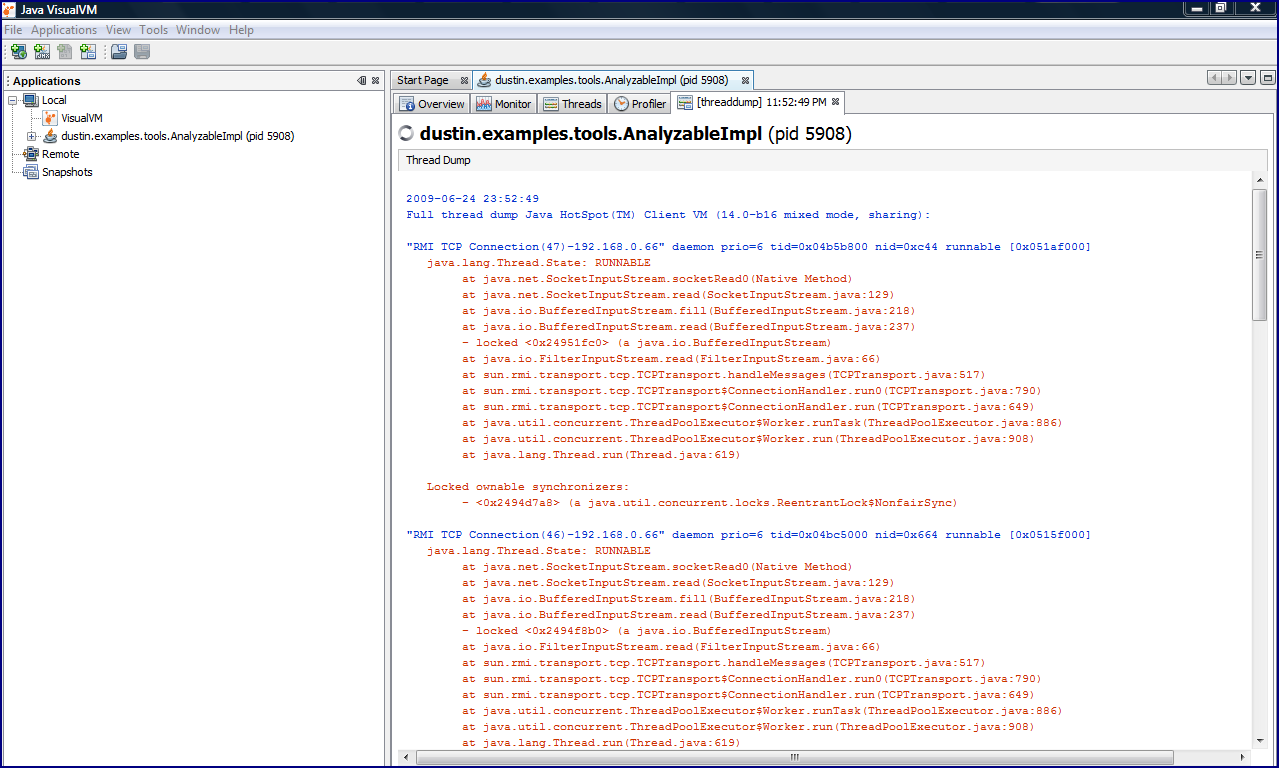Click the thread dump scrollbar up arrow
Screen dimensions: 1279x768
[x=1260, y=181]
